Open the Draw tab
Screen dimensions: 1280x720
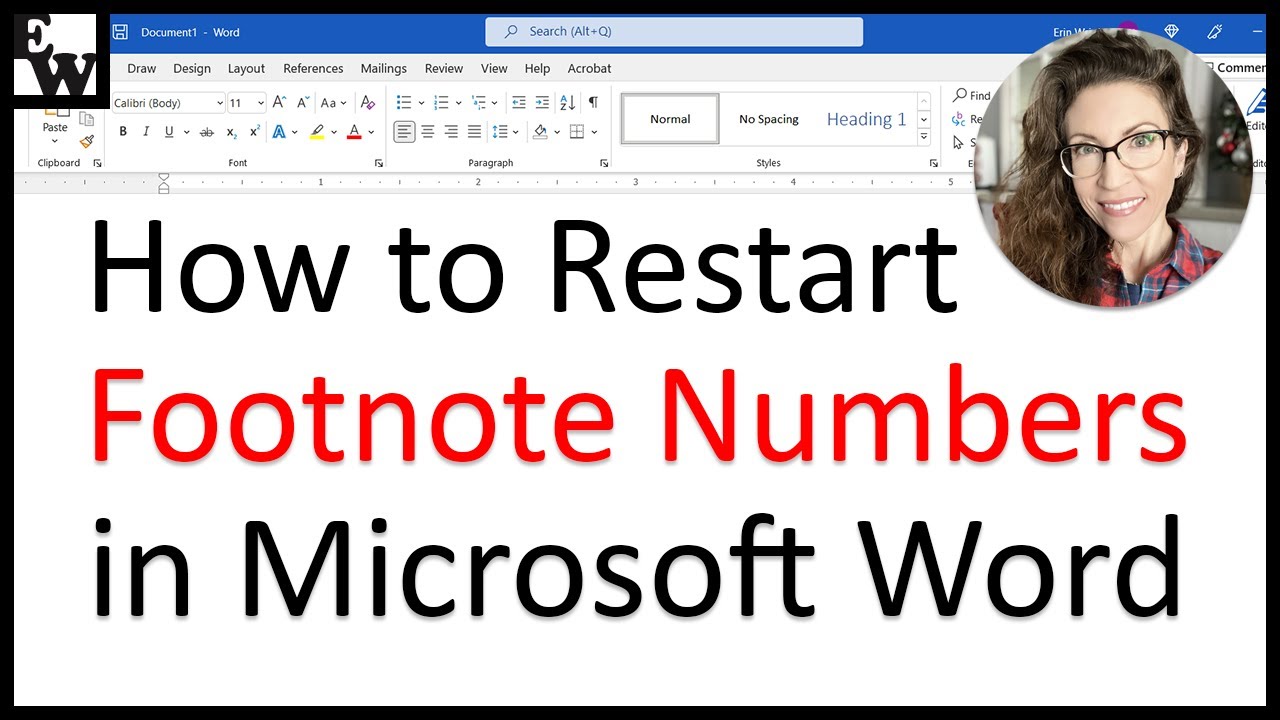pos(142,69)
